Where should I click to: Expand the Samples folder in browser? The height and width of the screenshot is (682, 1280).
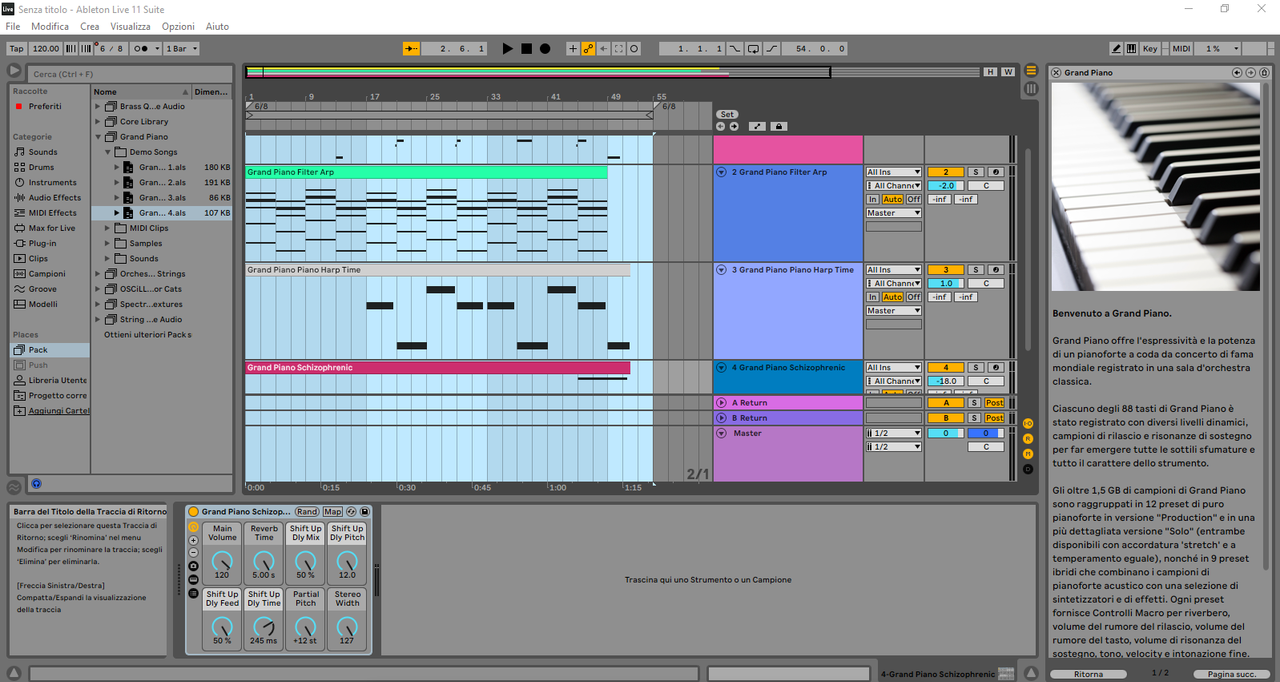coord(109,243)
